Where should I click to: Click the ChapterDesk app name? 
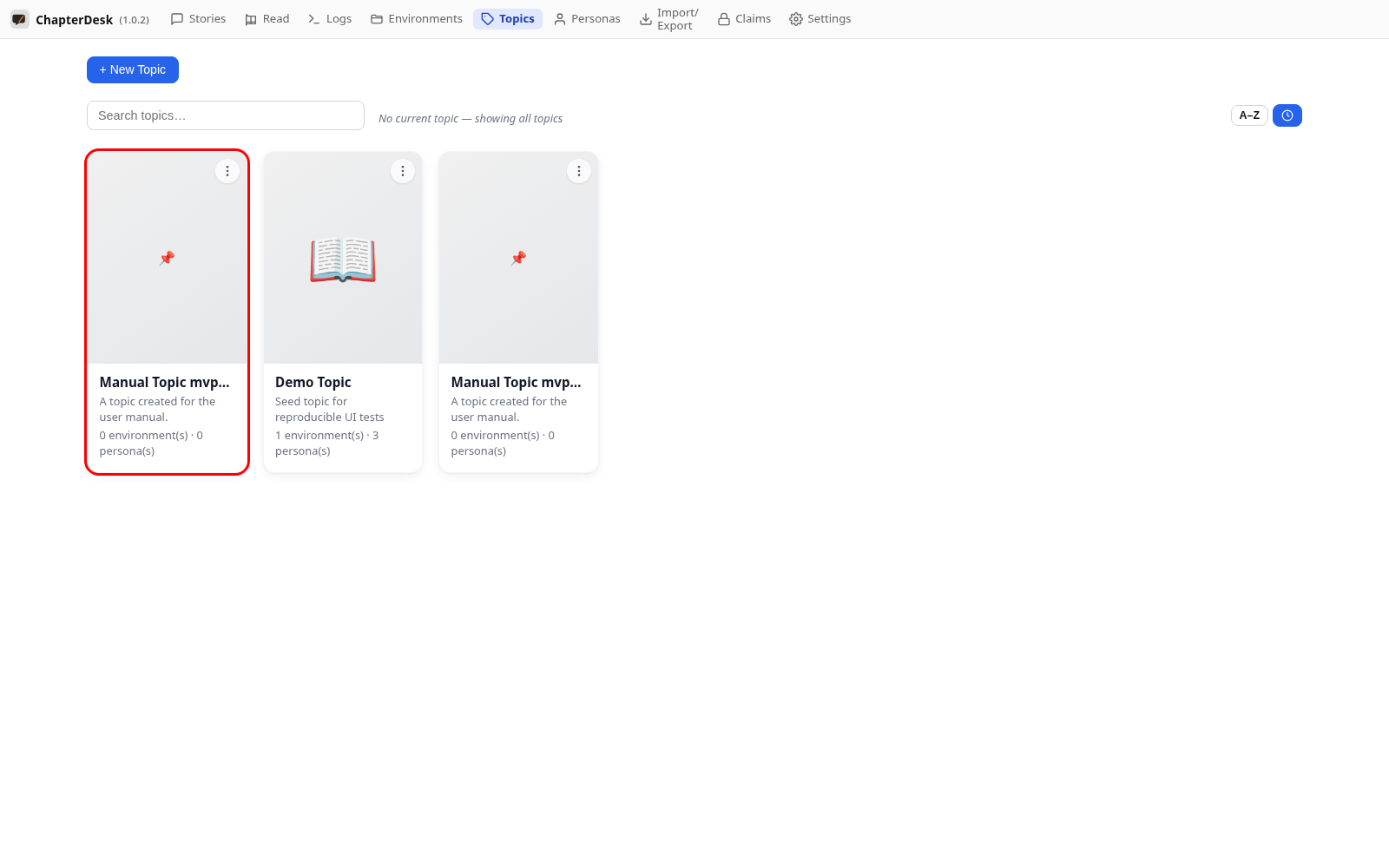(x=74, y=19)
